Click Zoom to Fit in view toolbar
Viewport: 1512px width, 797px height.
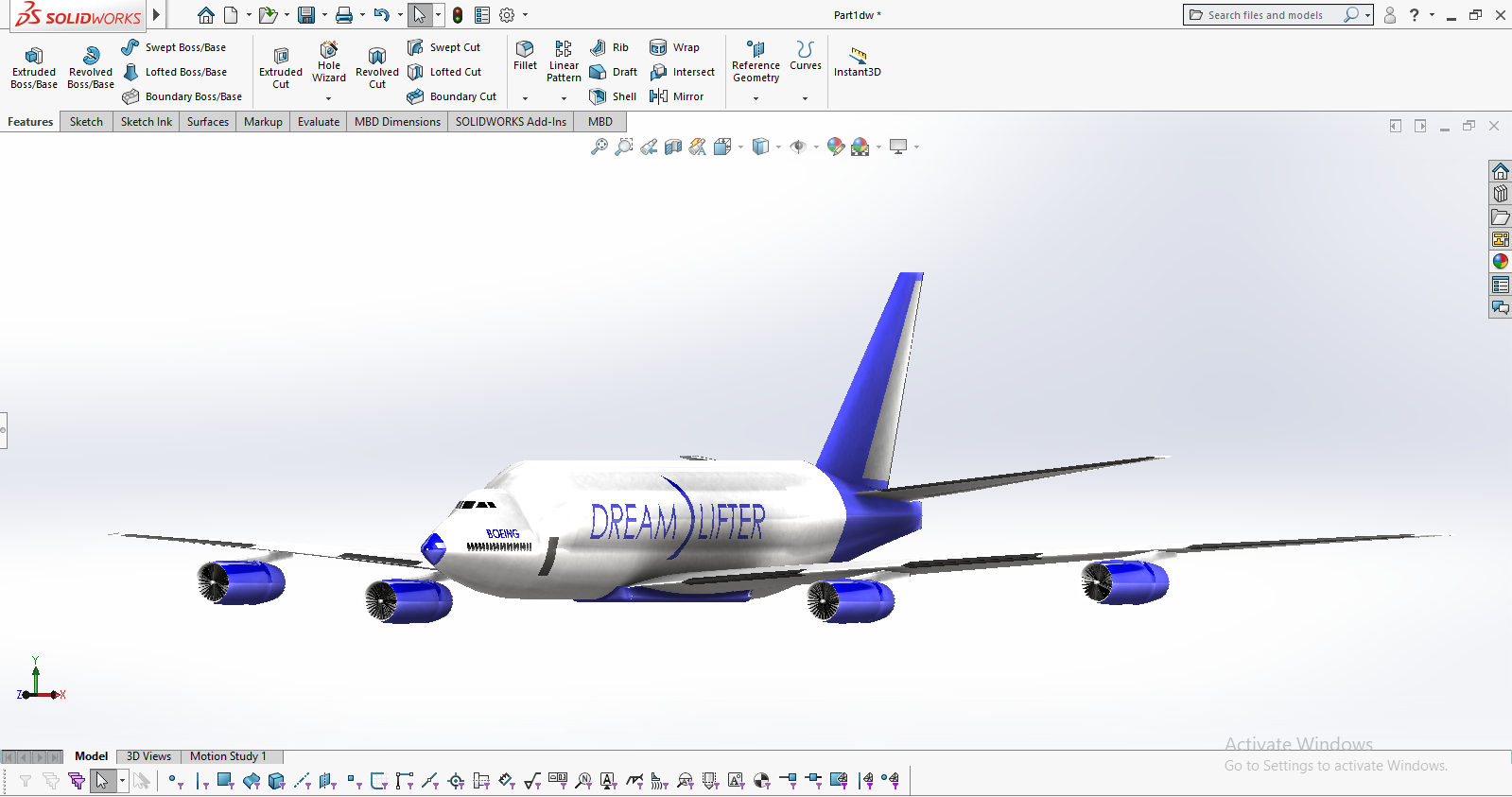pos(600,147)
